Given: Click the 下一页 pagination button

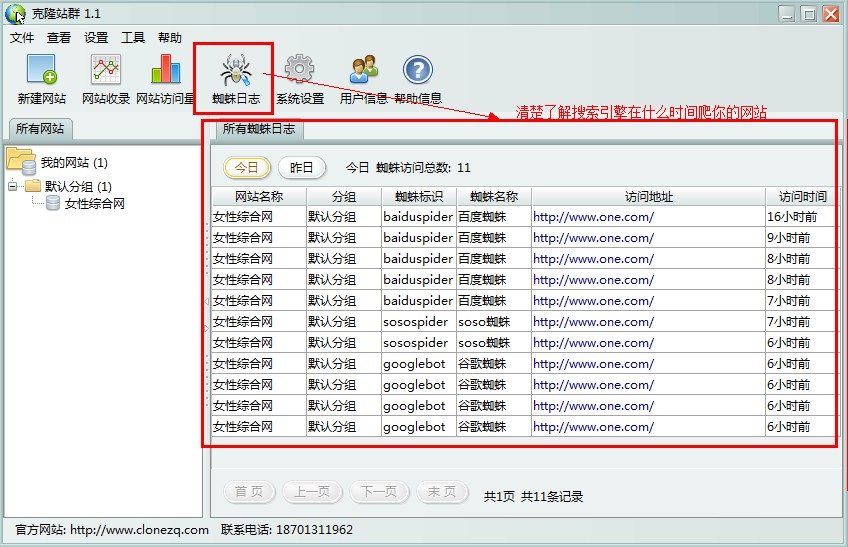Looking at the screenshot, I should click(x=379, y=492).
